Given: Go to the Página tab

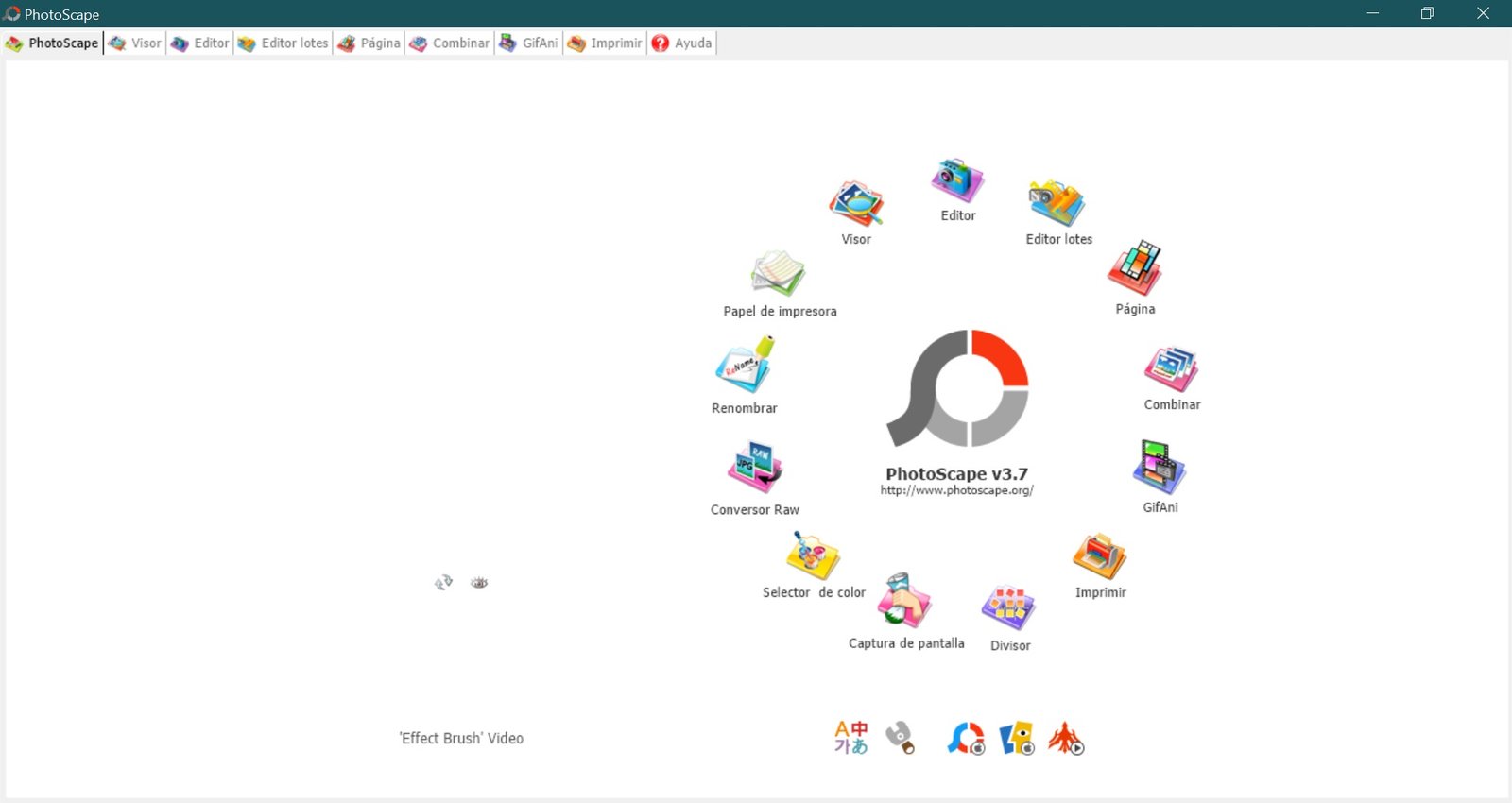Looking at the screenshot, I should point(369,43).
